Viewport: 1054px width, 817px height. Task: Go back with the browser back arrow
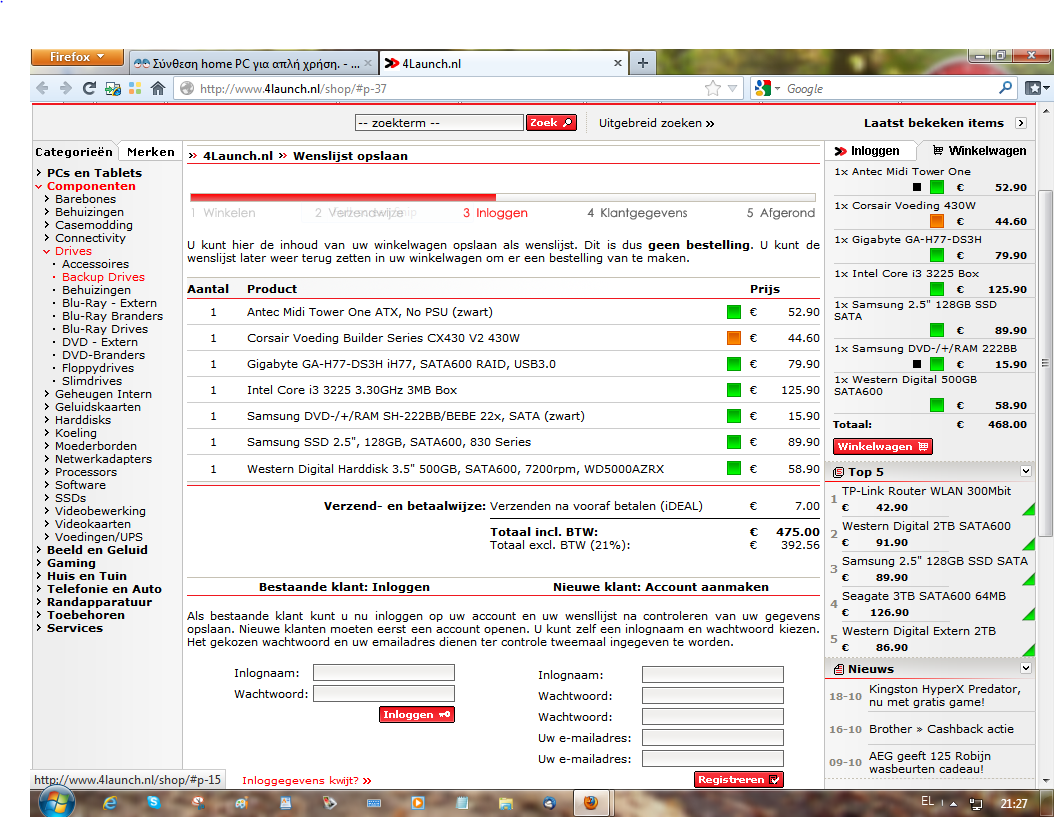42,88
